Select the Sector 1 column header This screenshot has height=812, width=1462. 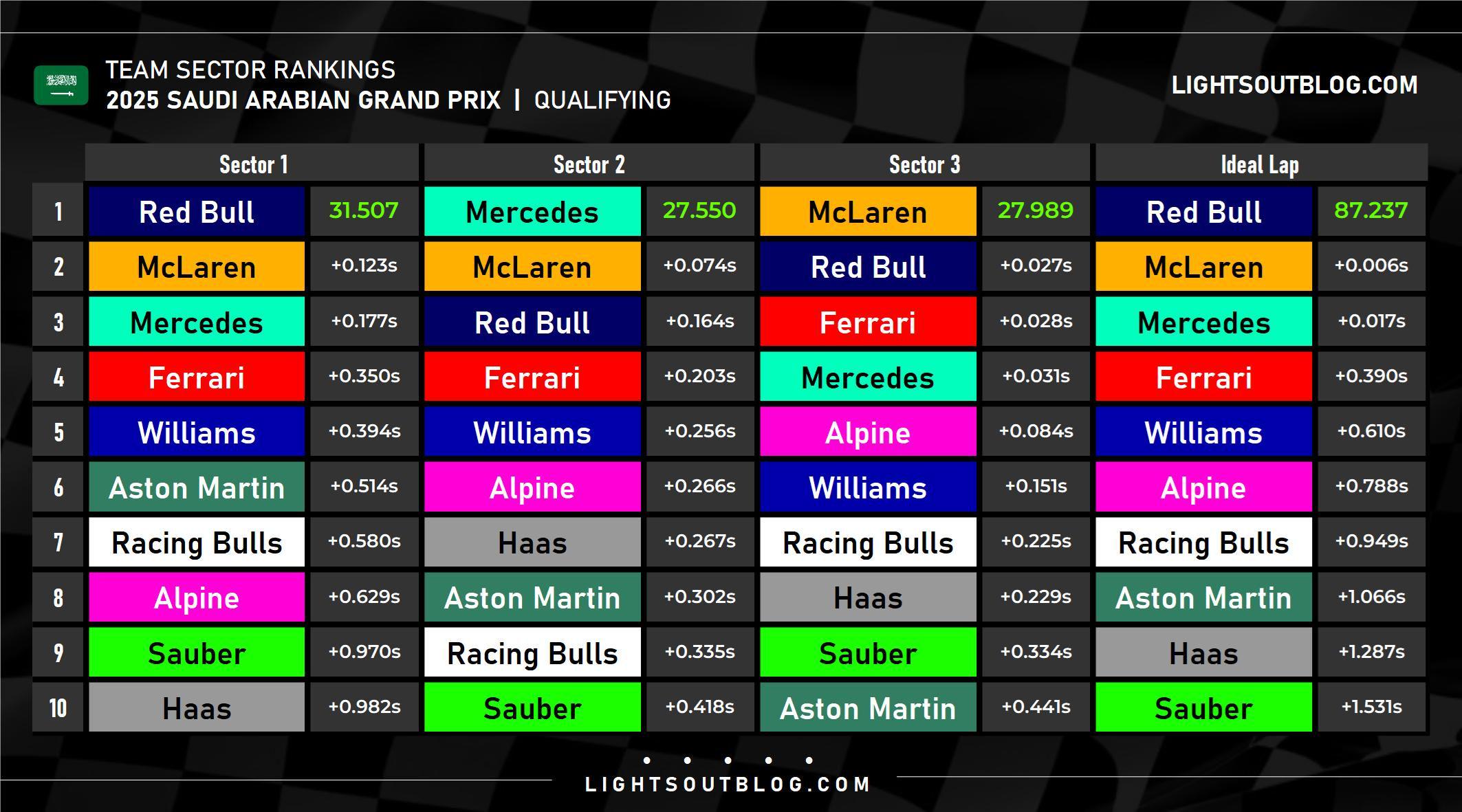tap(253, 164)
